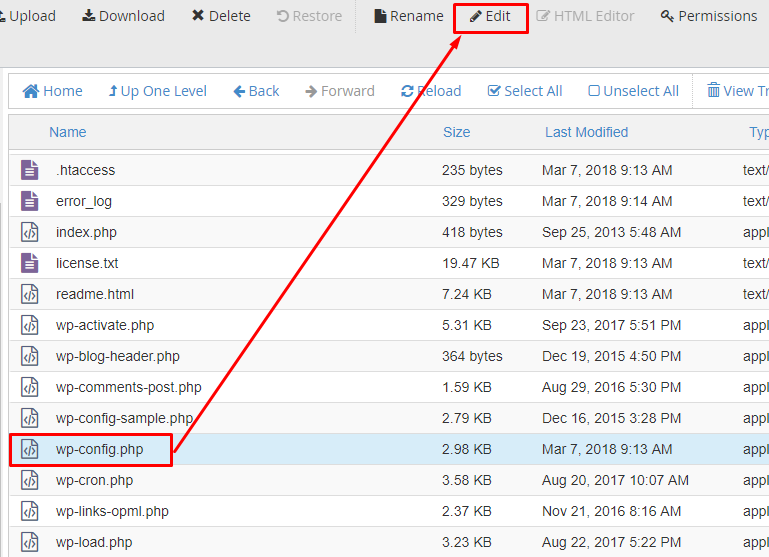The height and width of the screenshot is (557, 769).
Task: Select the wp-cron.php file name
Action: [x=94, y=481]
